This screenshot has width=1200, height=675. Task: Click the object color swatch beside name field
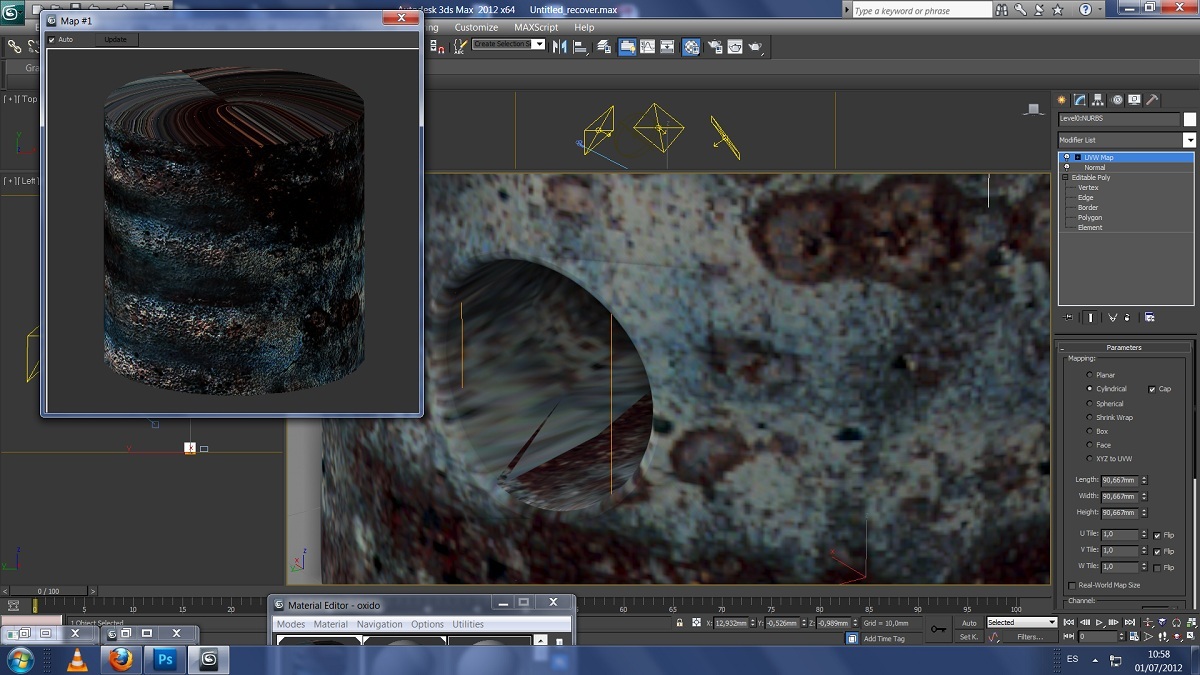tap(1189, 119)
